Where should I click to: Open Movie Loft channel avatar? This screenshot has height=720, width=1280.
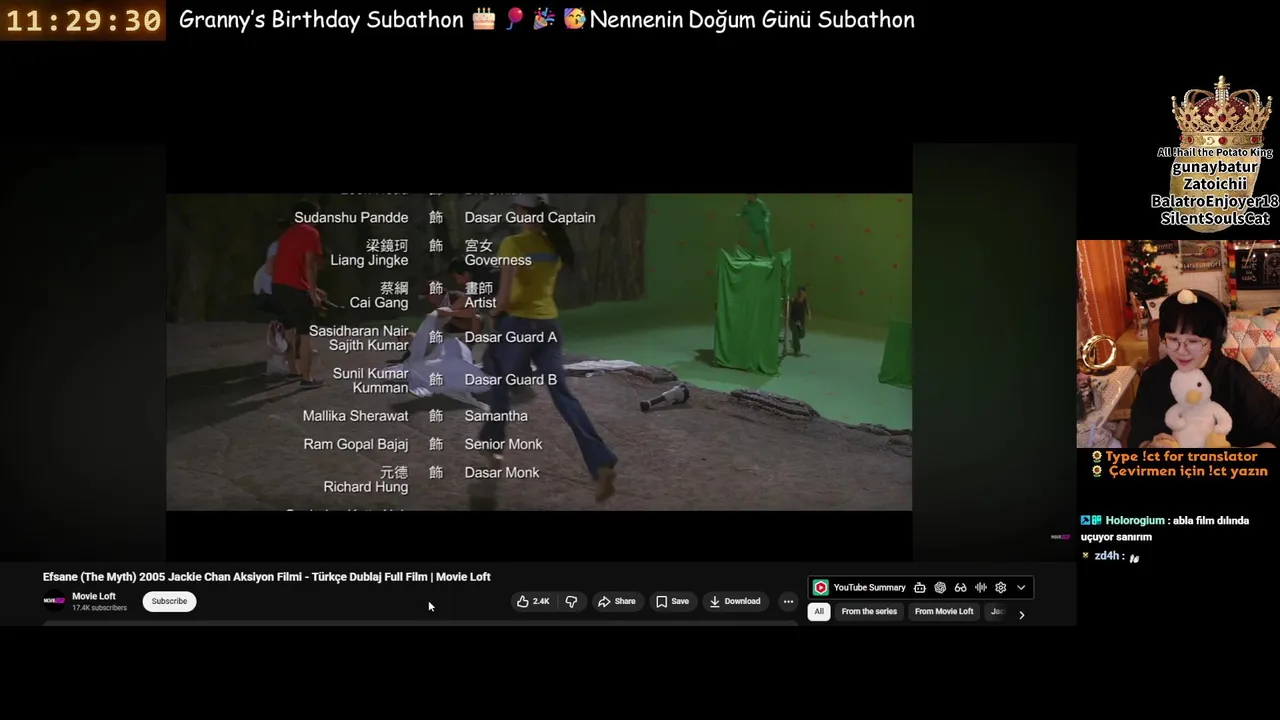tap(53, 601)
